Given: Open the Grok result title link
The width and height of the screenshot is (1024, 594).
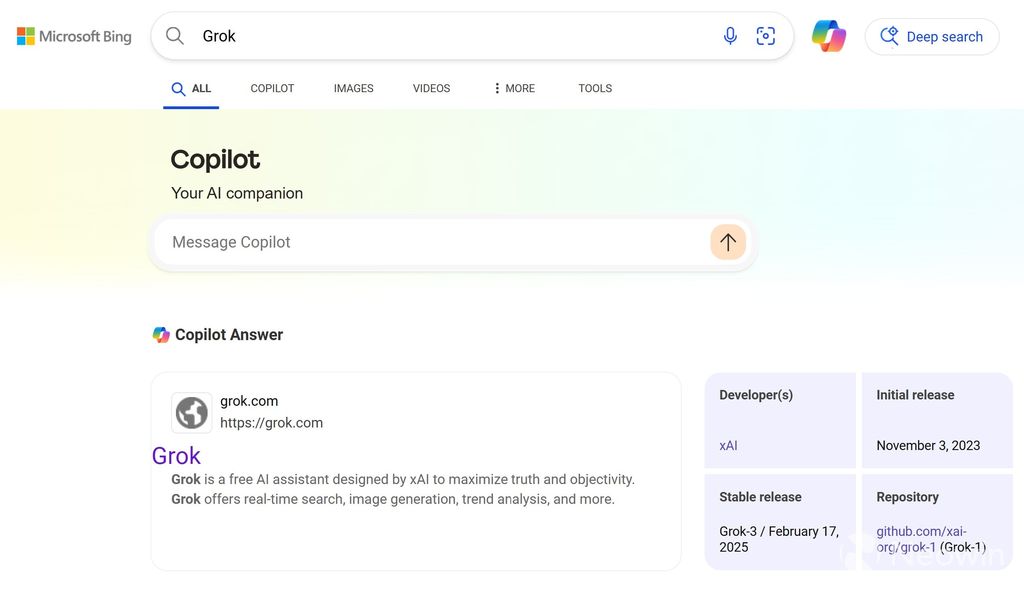Looking at the screenshot, I should click(x=176, y=456).
